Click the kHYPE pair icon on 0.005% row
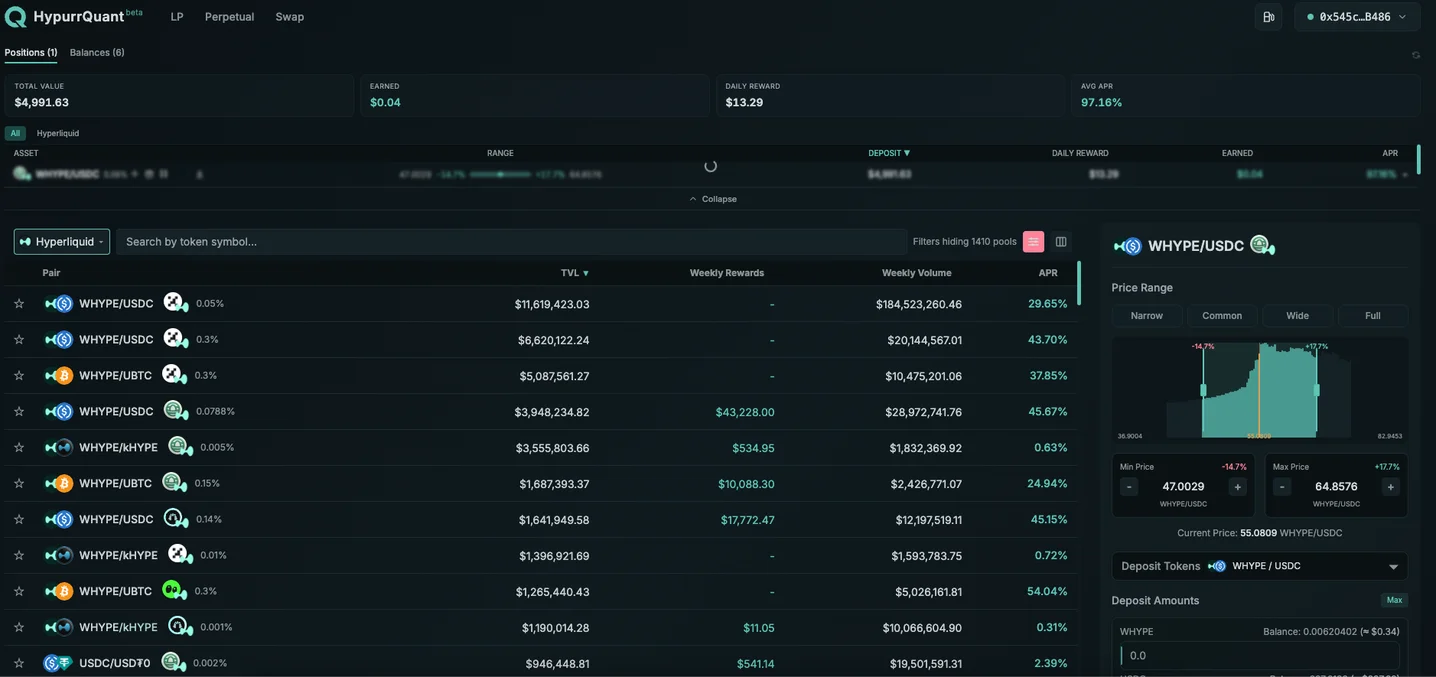 [58, 448]
